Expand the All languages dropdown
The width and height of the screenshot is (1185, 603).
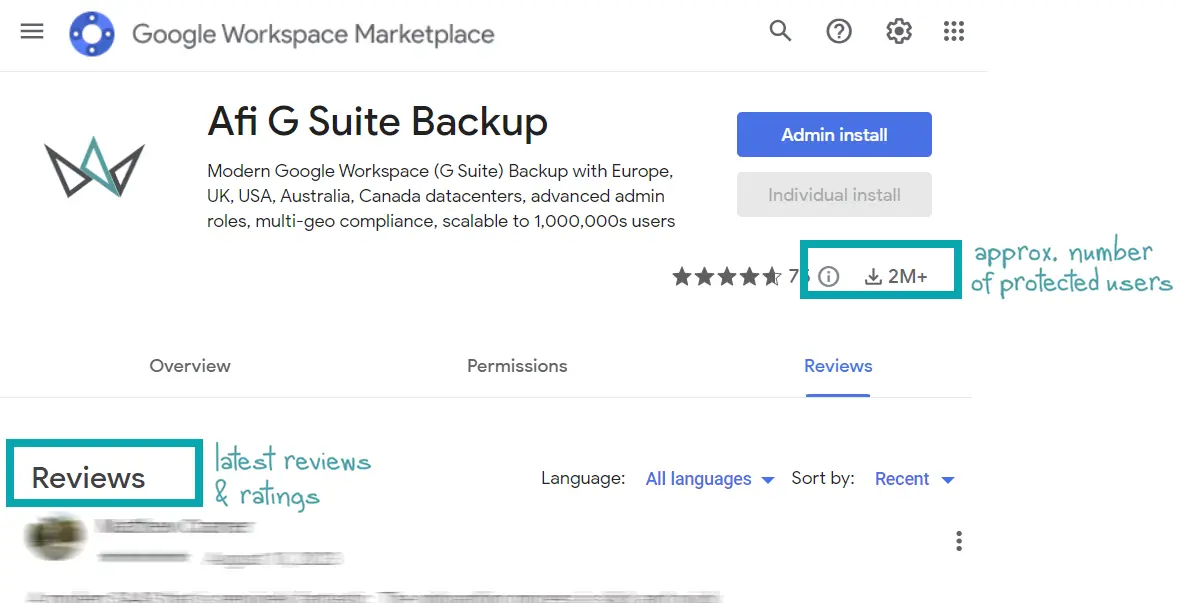(709, 479)
